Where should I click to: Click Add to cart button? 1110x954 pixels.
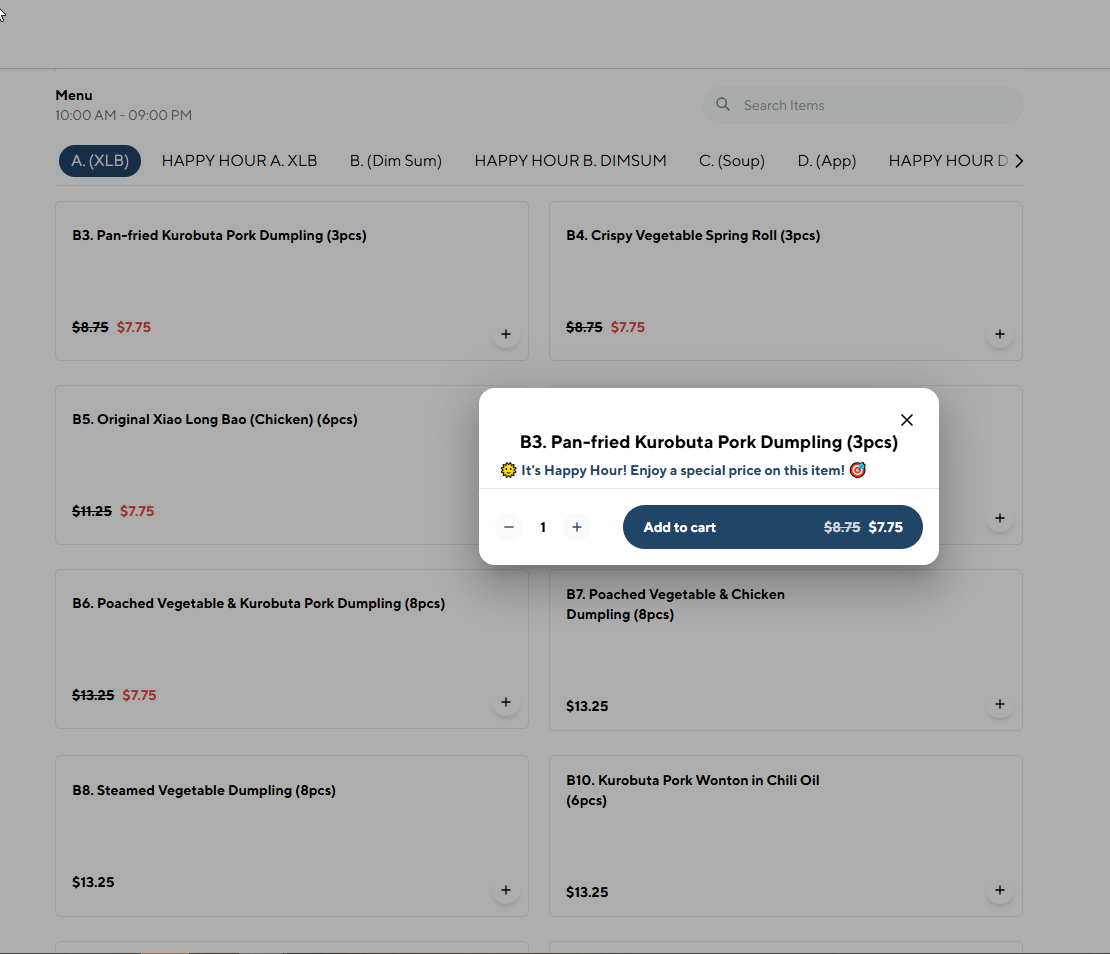(x=772, y=527)
